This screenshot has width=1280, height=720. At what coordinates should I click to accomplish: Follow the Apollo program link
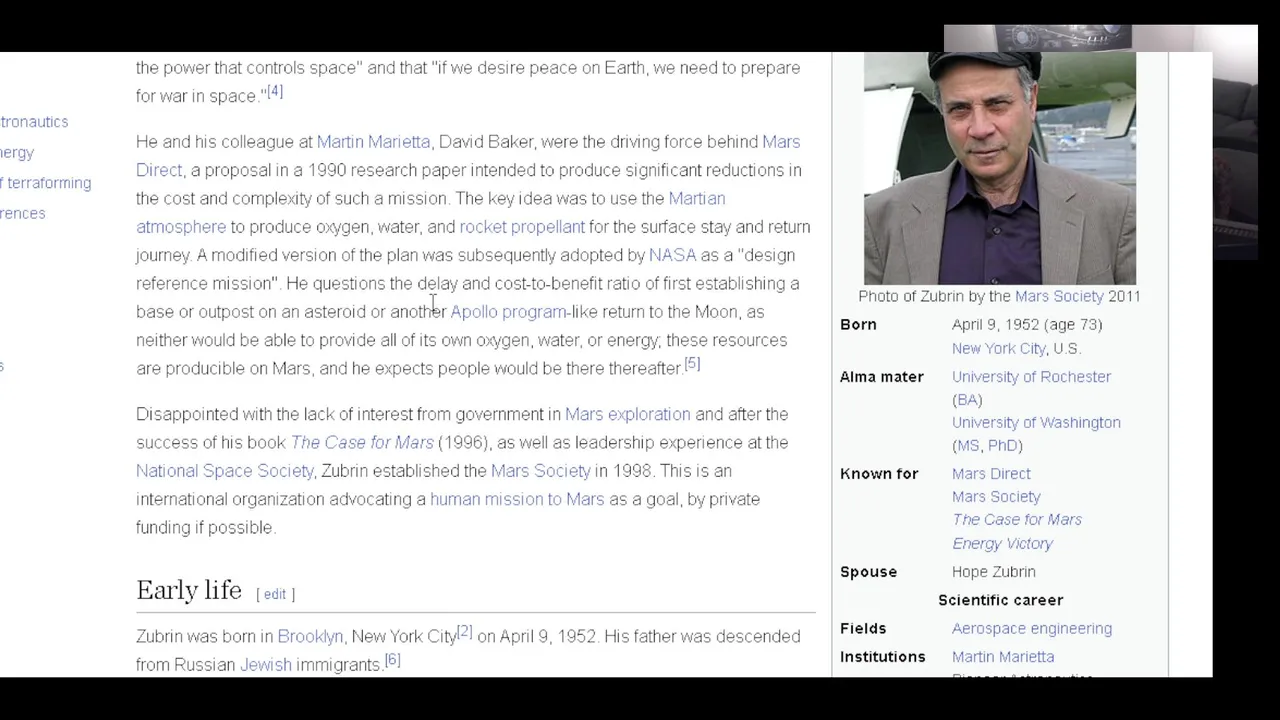pos(508,312)
